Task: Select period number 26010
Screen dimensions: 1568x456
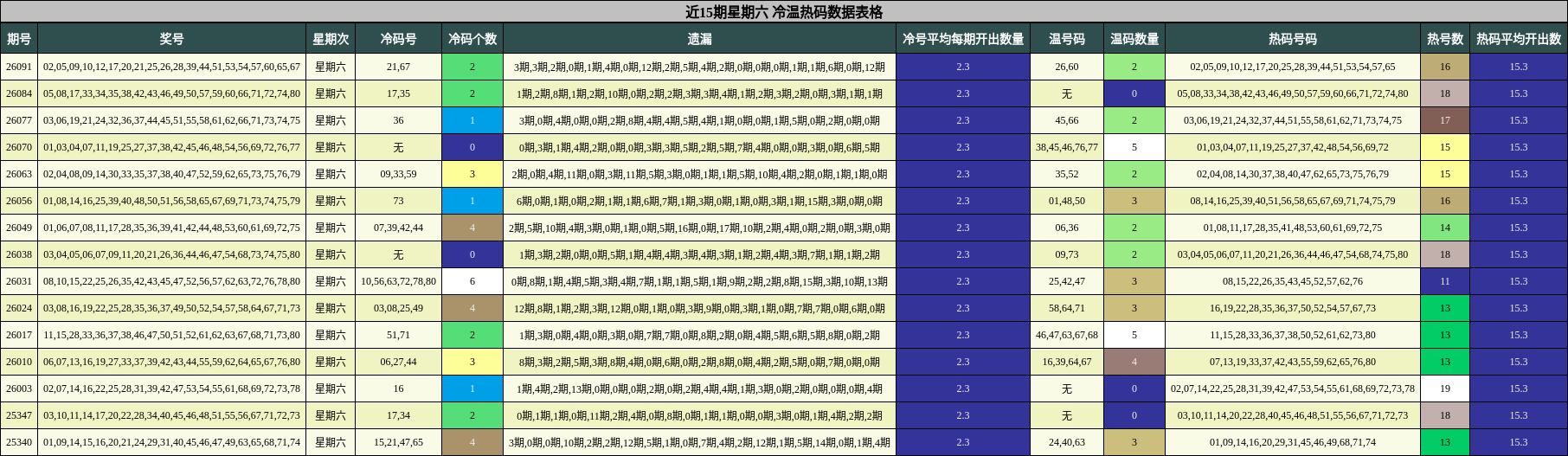Action: click(x=19, y=362)
